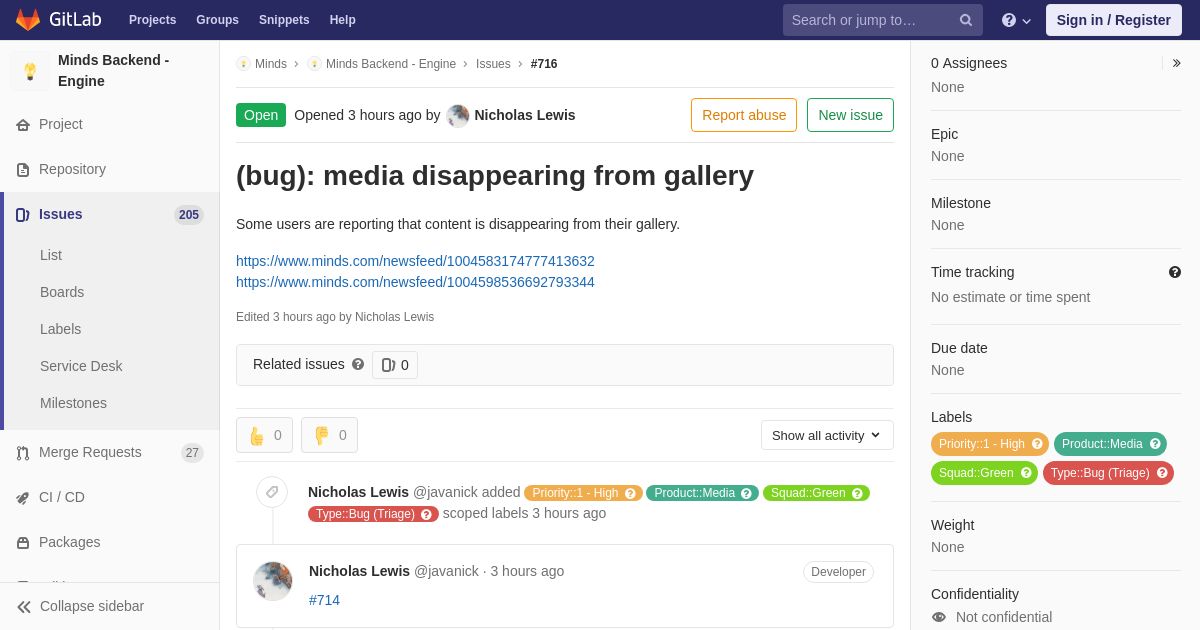The width and height of the screenshot is (1200, 630).
Task: Click the Collapse sidebar chevron icon
Action: (24, 607)
